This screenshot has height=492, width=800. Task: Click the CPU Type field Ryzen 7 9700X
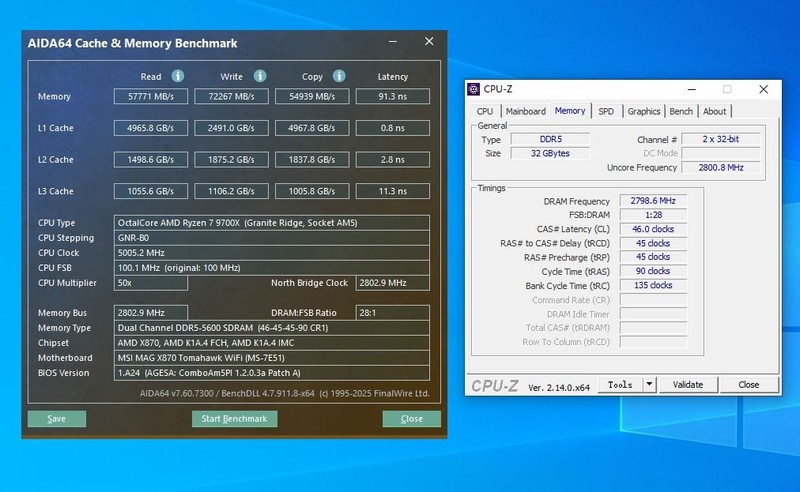tap(271, 223)
